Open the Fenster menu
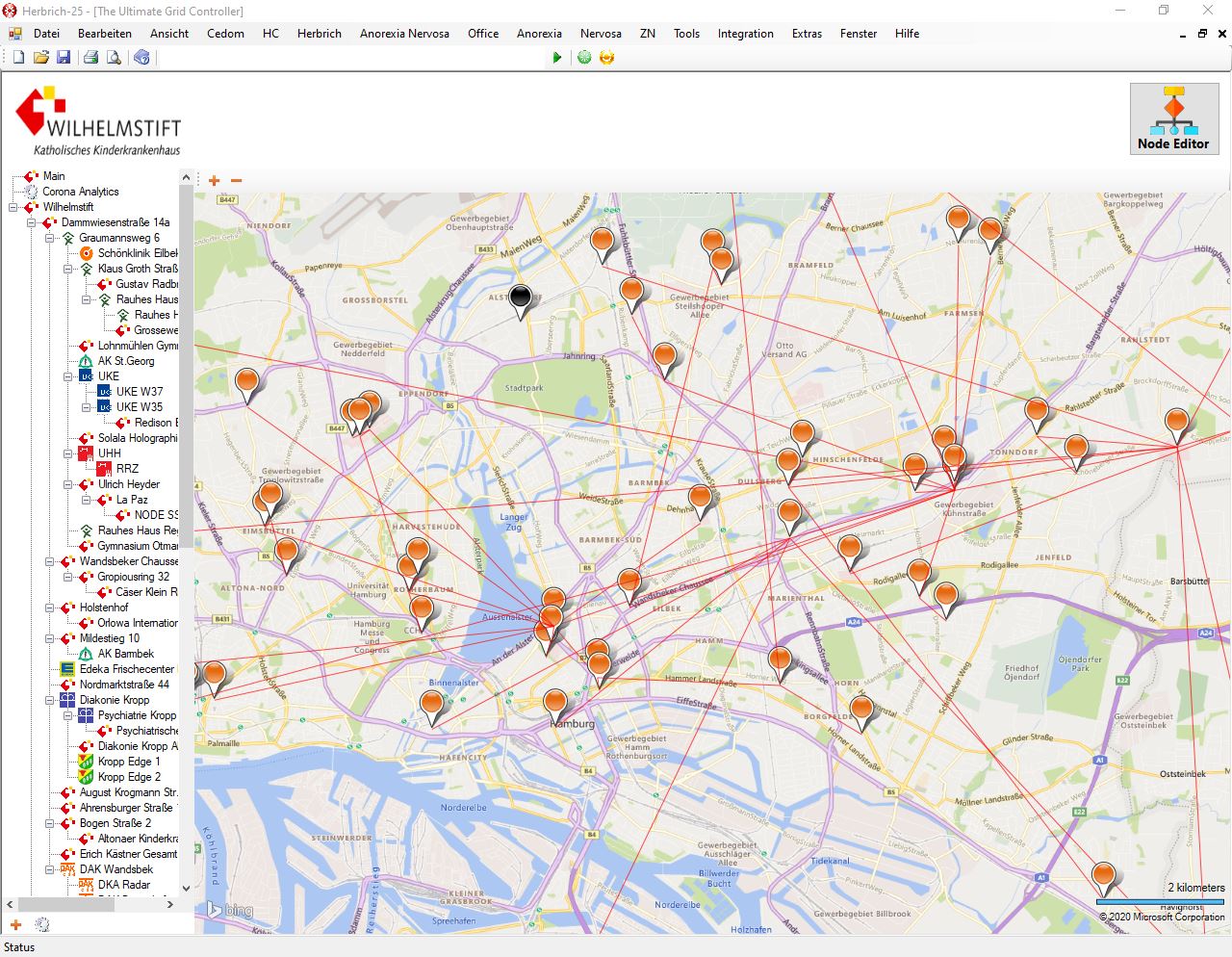 (x=858, y=34)
